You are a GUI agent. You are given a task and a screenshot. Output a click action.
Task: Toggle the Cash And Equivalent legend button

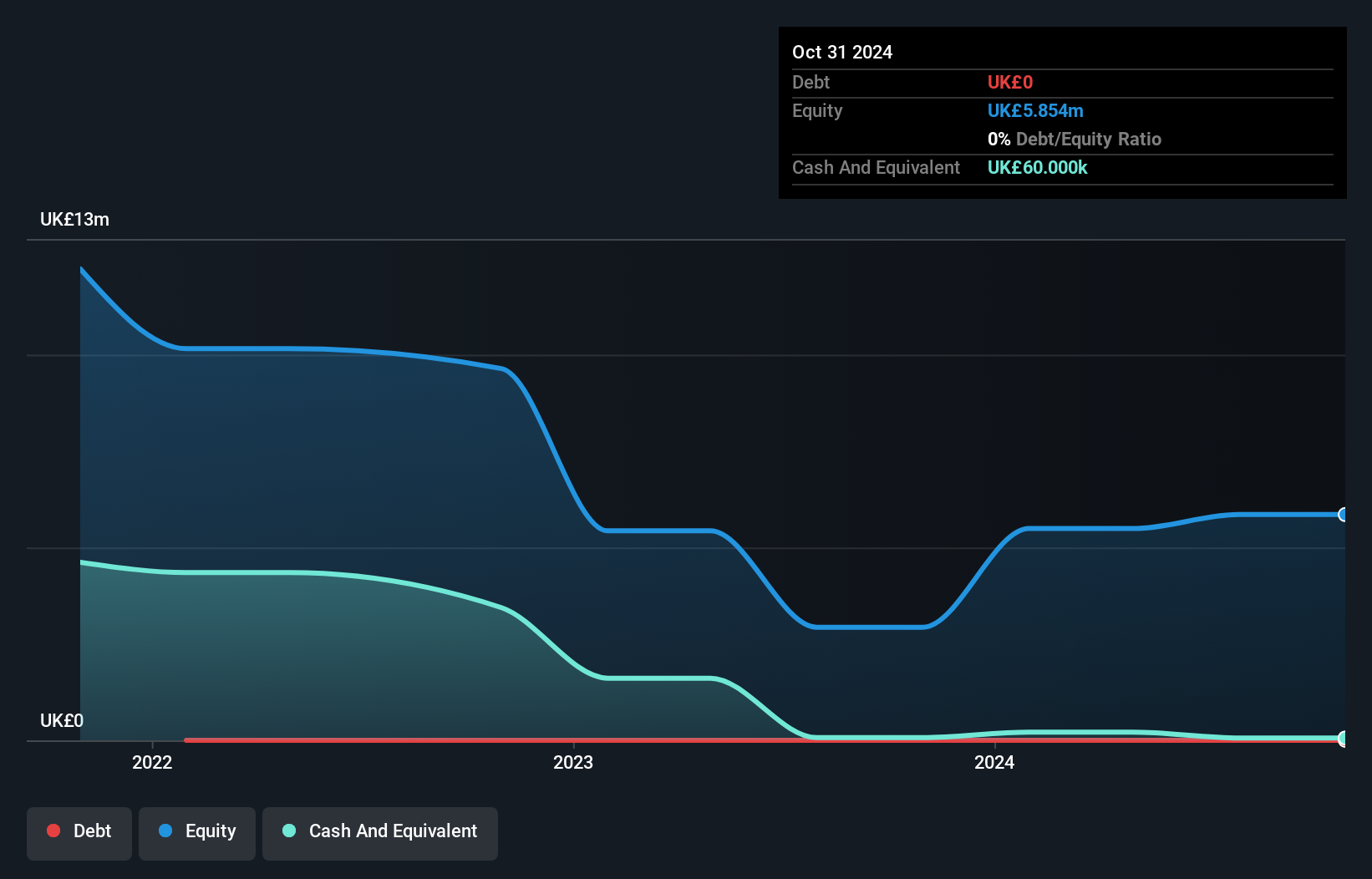380,833
